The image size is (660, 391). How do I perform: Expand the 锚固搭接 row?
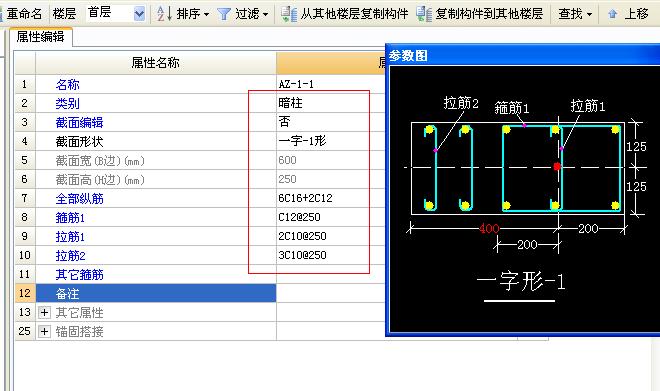44,331
